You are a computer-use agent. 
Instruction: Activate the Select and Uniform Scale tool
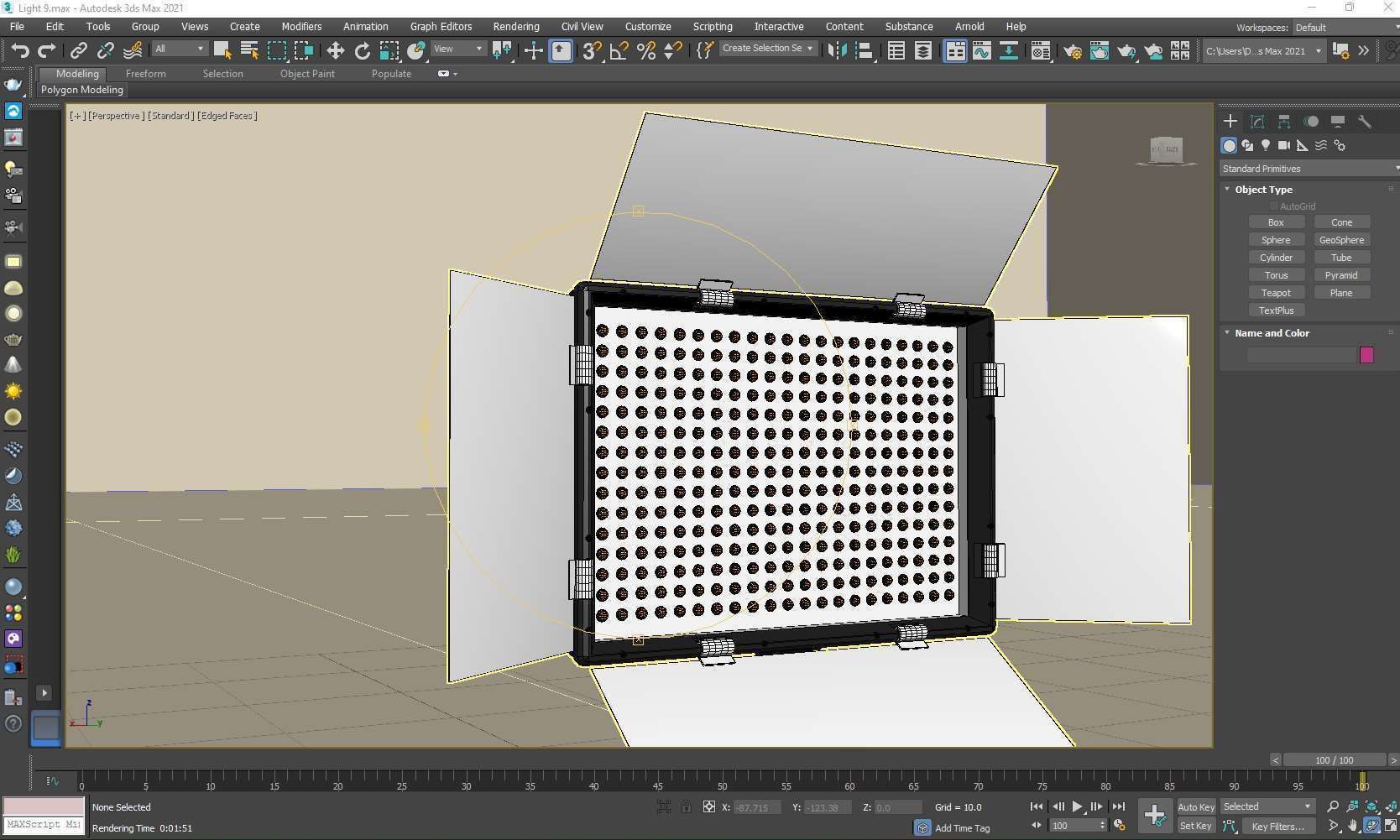click(389, 50)
